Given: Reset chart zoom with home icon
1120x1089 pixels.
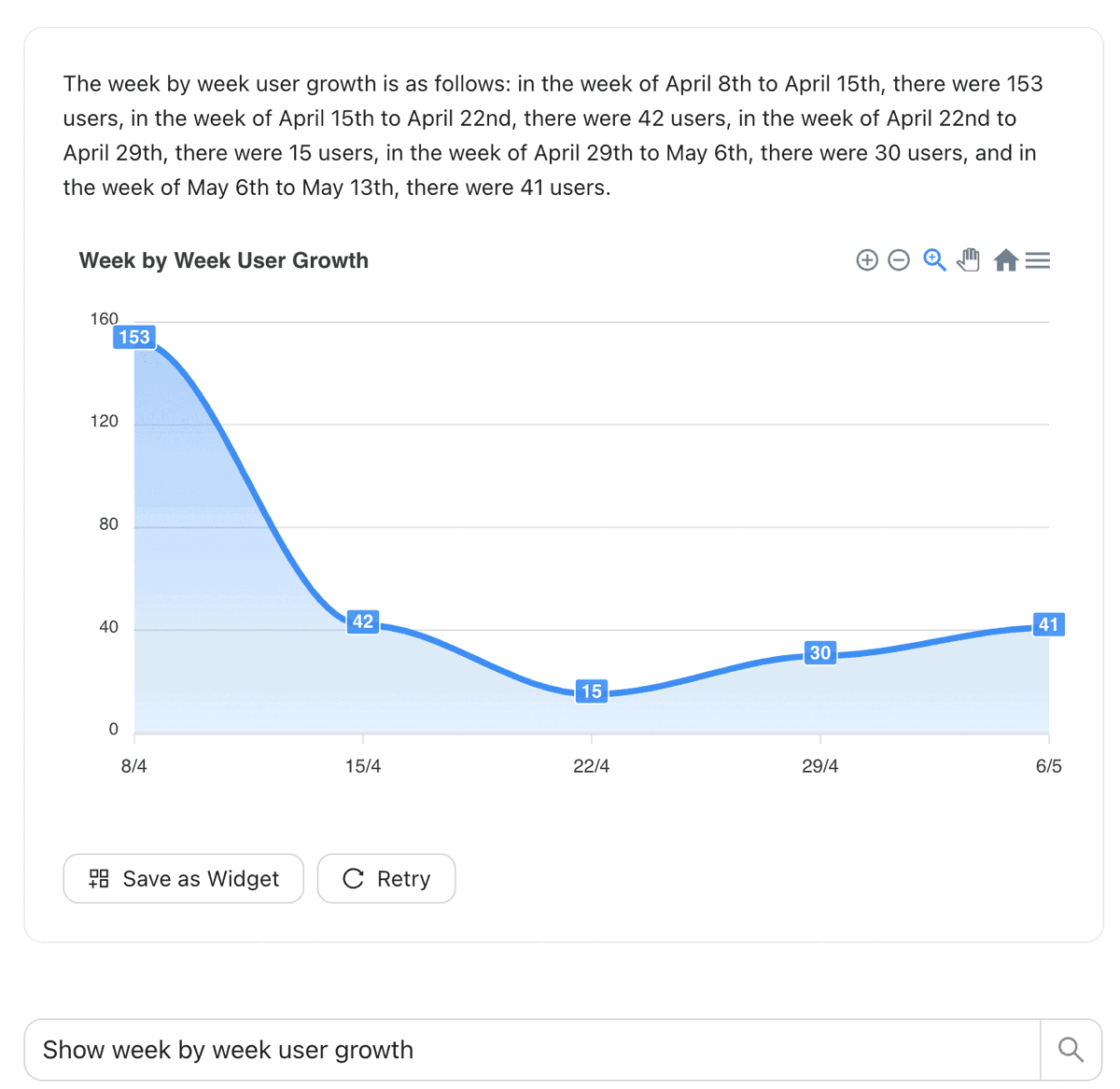Looking at the screenshot, I should 1005,260.
